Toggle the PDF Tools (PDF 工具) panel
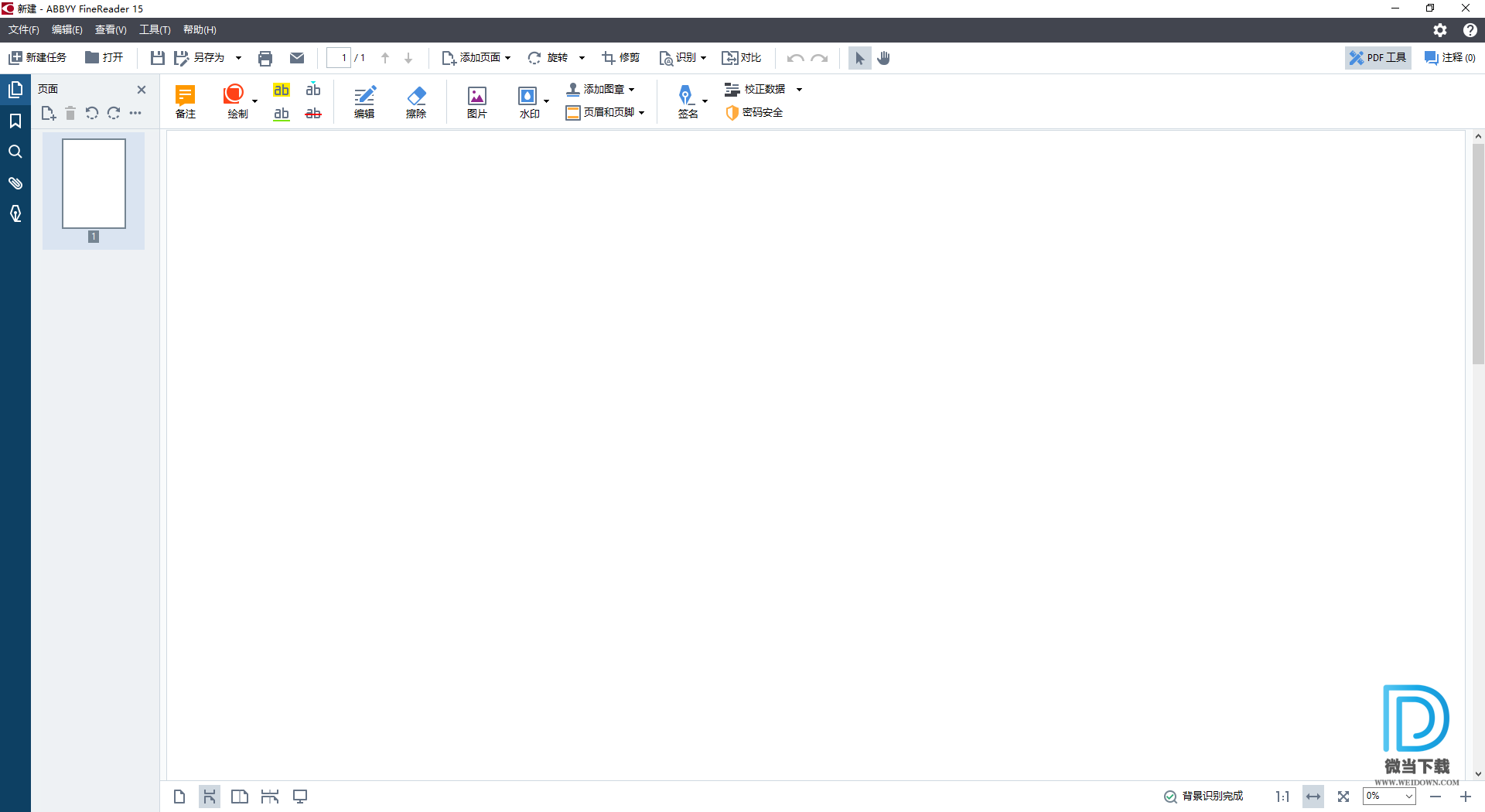Screen dimensions: 1485x812 [1378, 58]
